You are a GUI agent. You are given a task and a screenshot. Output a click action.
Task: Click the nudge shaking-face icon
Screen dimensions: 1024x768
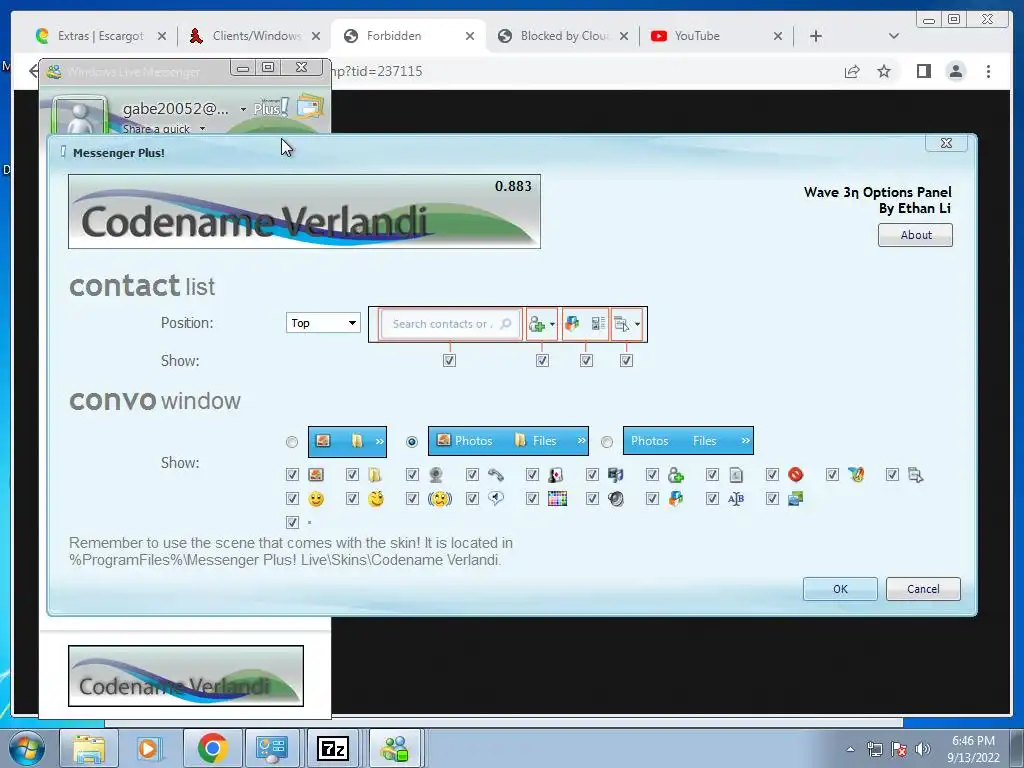[440, 499]
